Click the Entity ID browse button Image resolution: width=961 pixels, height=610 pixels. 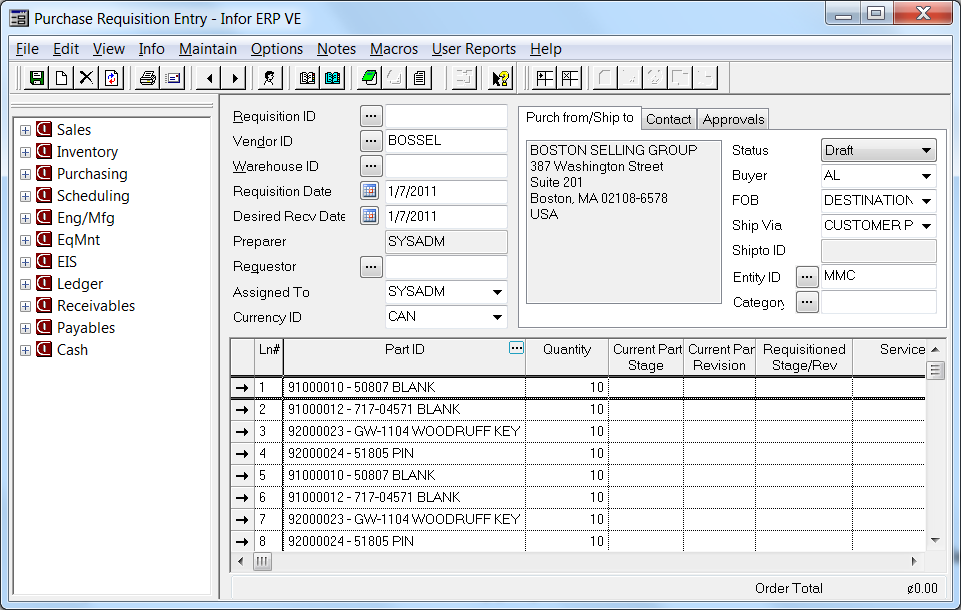[x=807, y=277]
